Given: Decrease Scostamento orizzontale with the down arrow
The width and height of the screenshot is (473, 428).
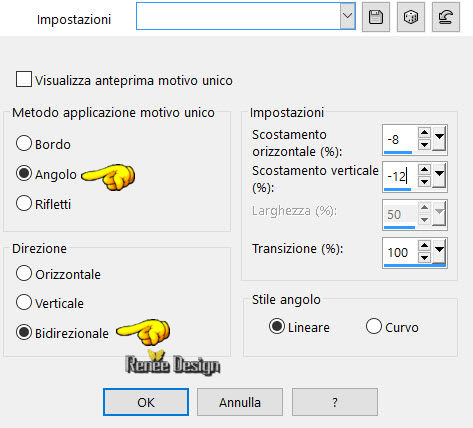Looking at the screenshot, I should coord(424,145).
